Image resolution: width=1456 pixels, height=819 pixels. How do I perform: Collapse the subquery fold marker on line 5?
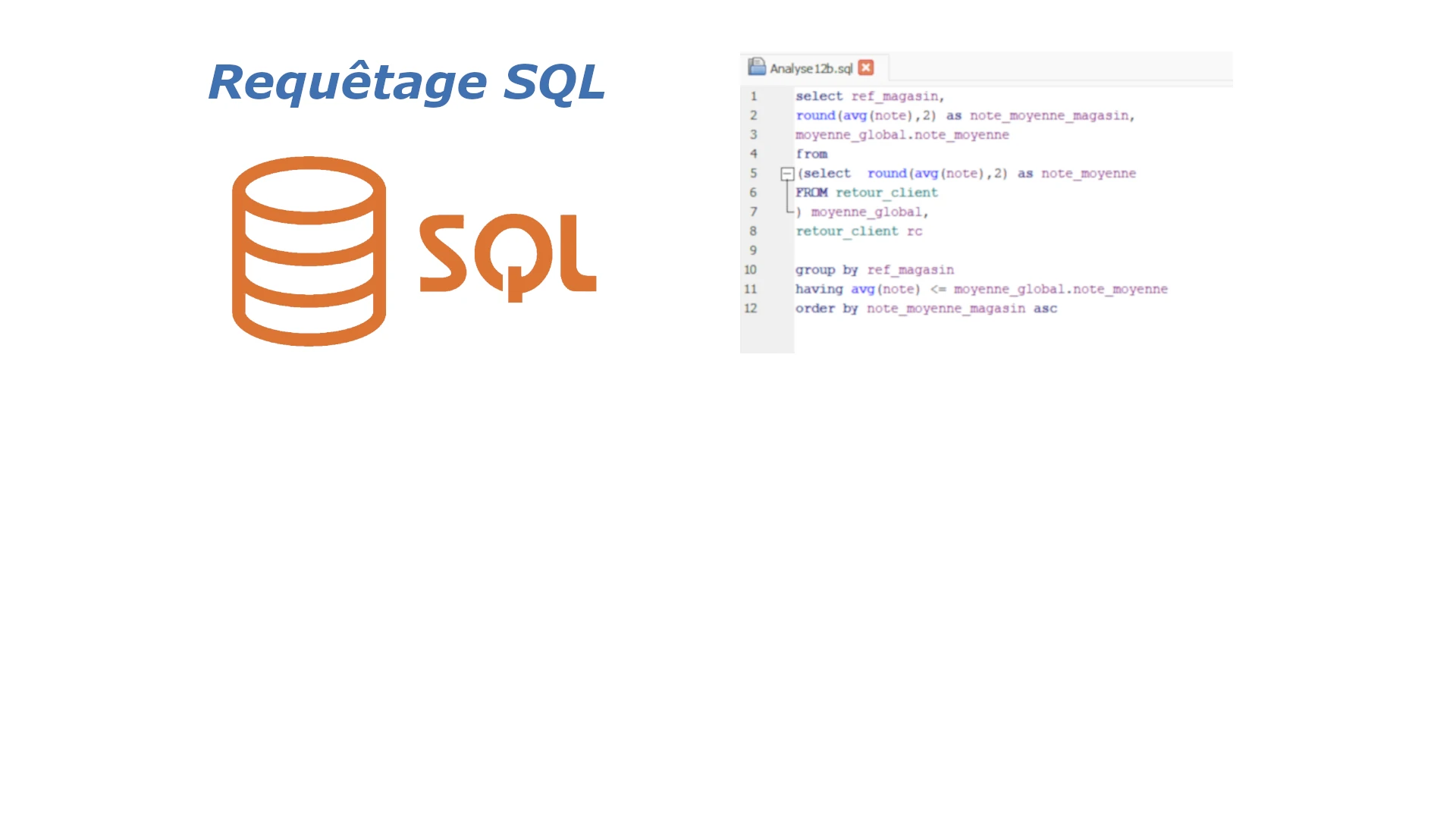(787, 174)
